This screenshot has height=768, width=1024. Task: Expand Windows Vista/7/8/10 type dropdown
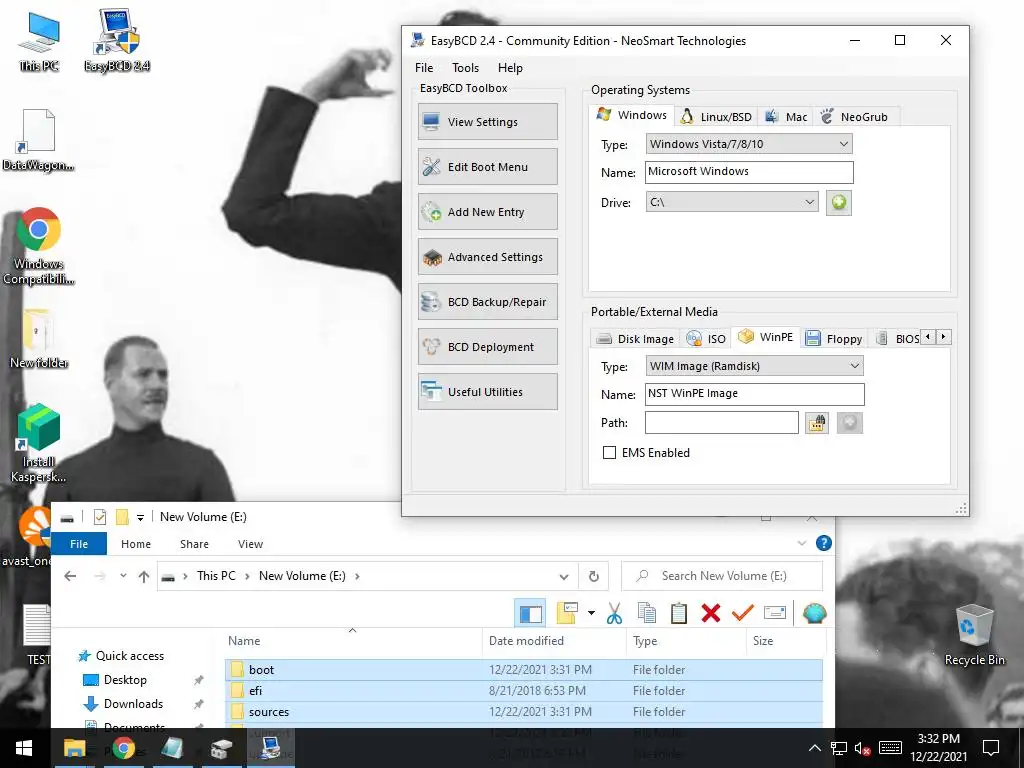click(748, 144)
